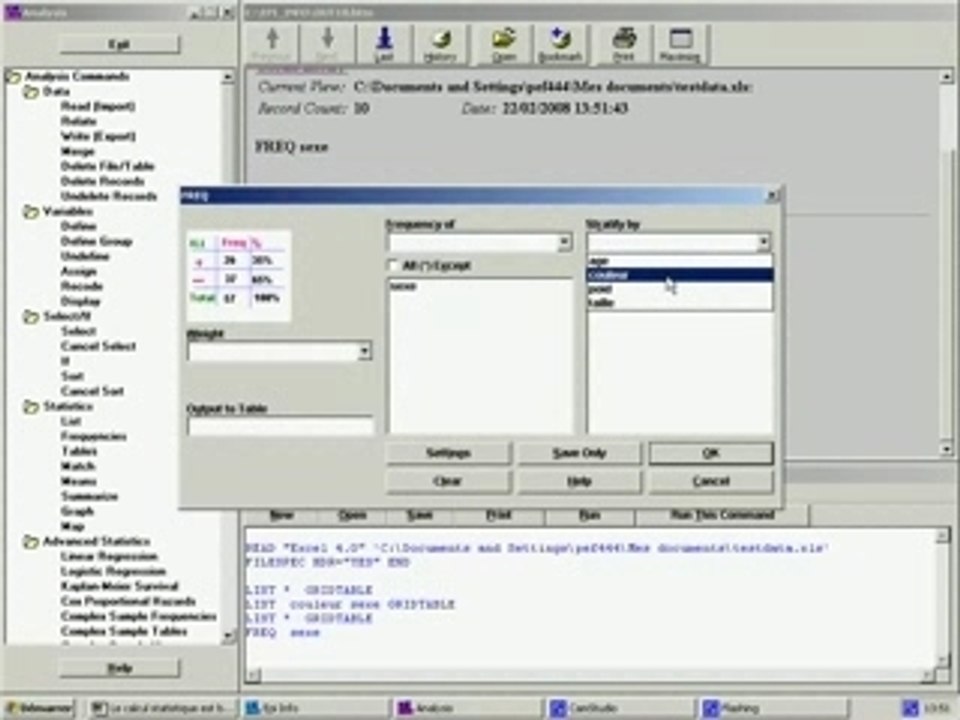Select Frequencies command in the tree
The width and height of the screenshot is (960, 720).
point(93,437)
